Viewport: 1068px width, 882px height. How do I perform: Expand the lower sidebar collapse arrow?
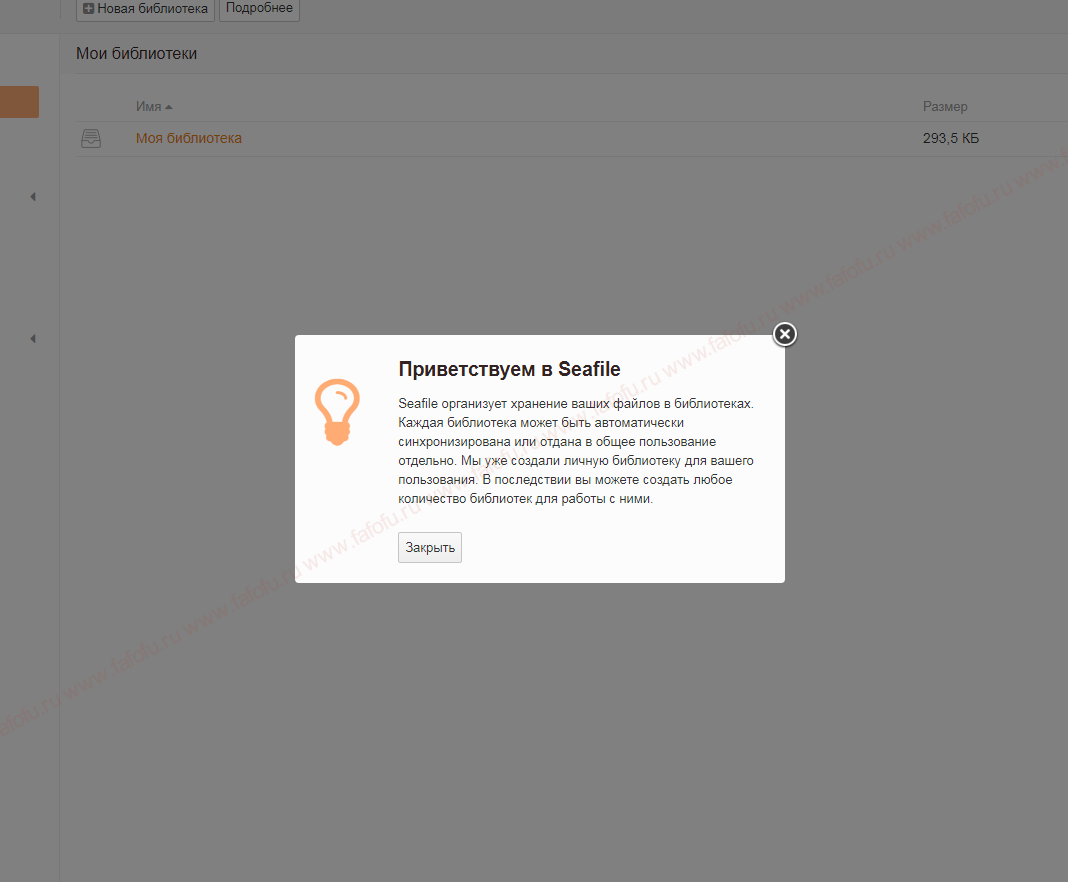[x=33, y=338]
